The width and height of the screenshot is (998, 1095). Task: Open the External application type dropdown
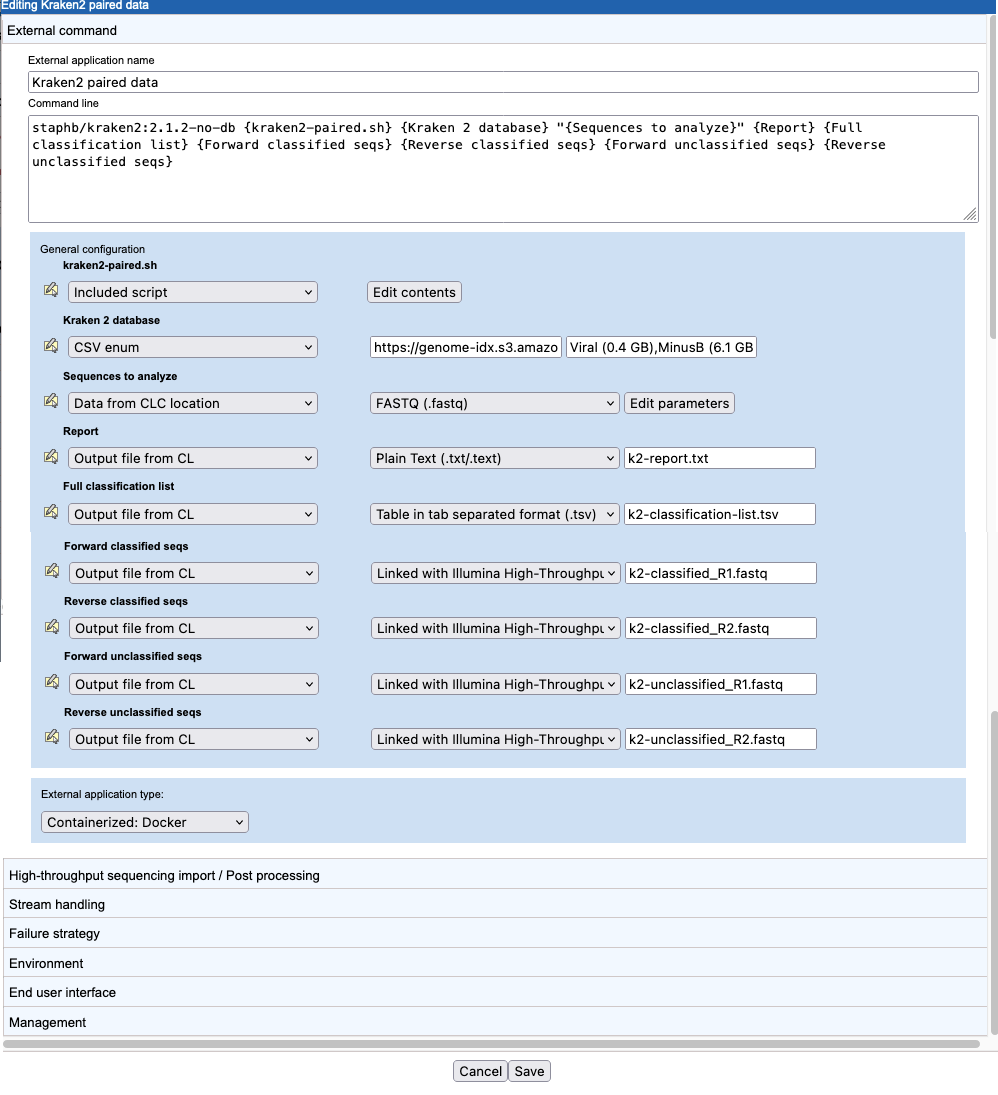coord(144,821)
